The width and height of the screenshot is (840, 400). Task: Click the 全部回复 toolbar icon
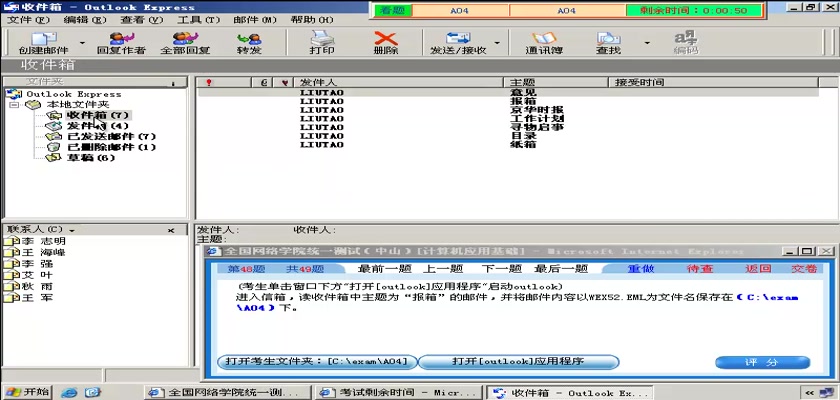[185, 43]
